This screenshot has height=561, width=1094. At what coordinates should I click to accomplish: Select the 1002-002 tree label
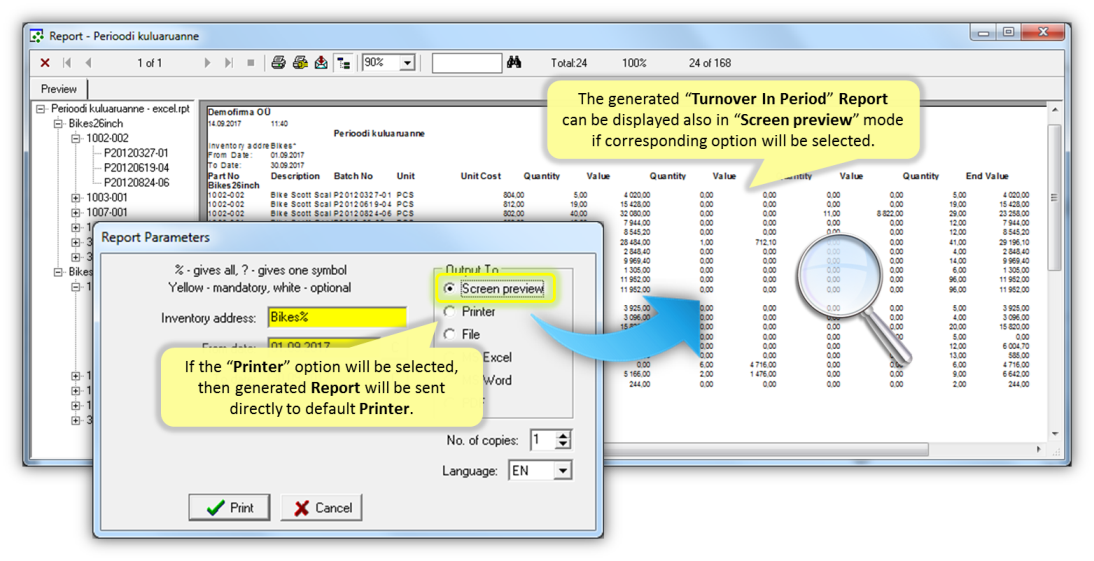coord(107,138)
